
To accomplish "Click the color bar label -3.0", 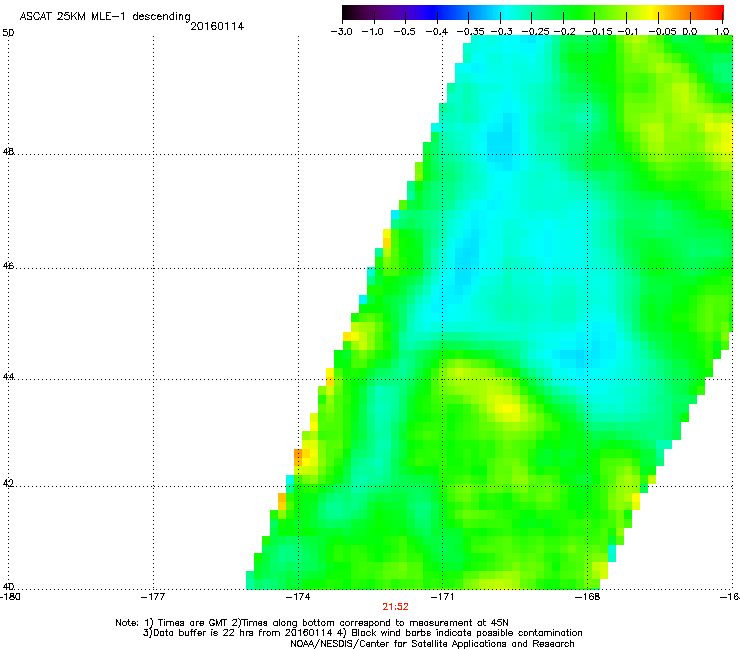I will click(341, 32).
